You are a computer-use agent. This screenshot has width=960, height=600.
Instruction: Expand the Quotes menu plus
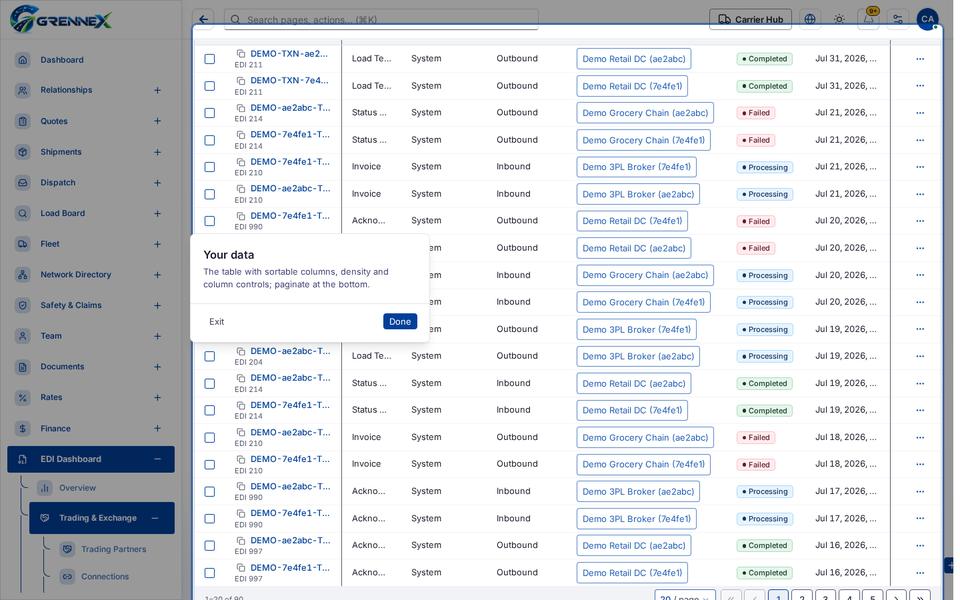(157, 121)
